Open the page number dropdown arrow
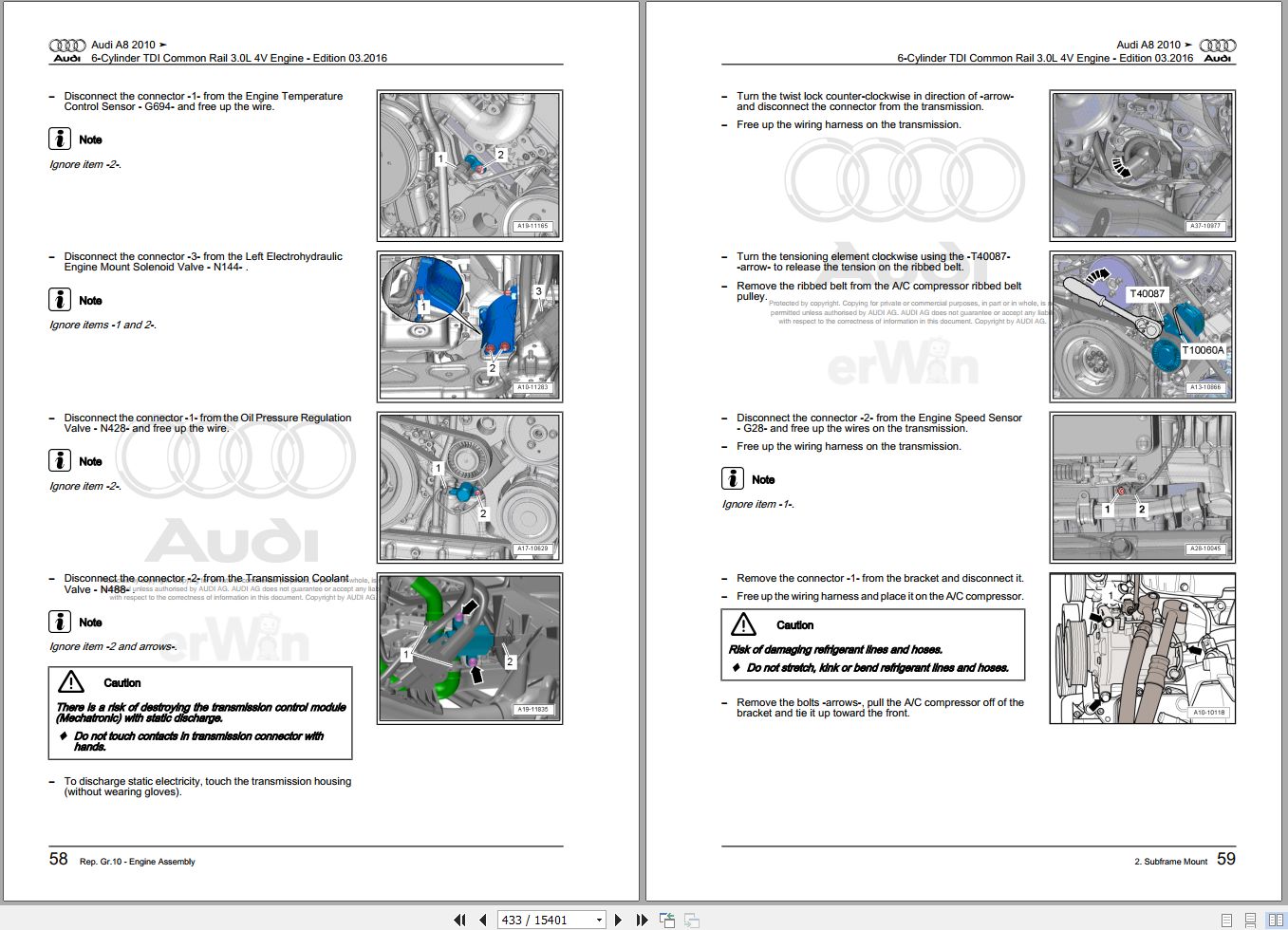The image size is (1288, 930). click(x=599, y=920)
